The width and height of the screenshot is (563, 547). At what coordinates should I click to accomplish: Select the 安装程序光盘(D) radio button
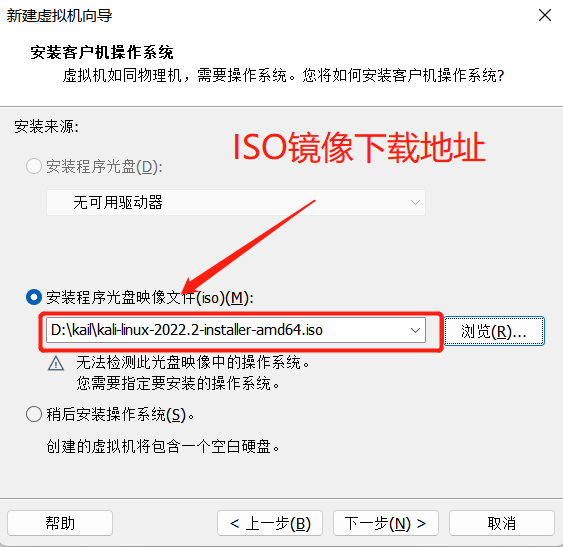[x=34, y=167]
